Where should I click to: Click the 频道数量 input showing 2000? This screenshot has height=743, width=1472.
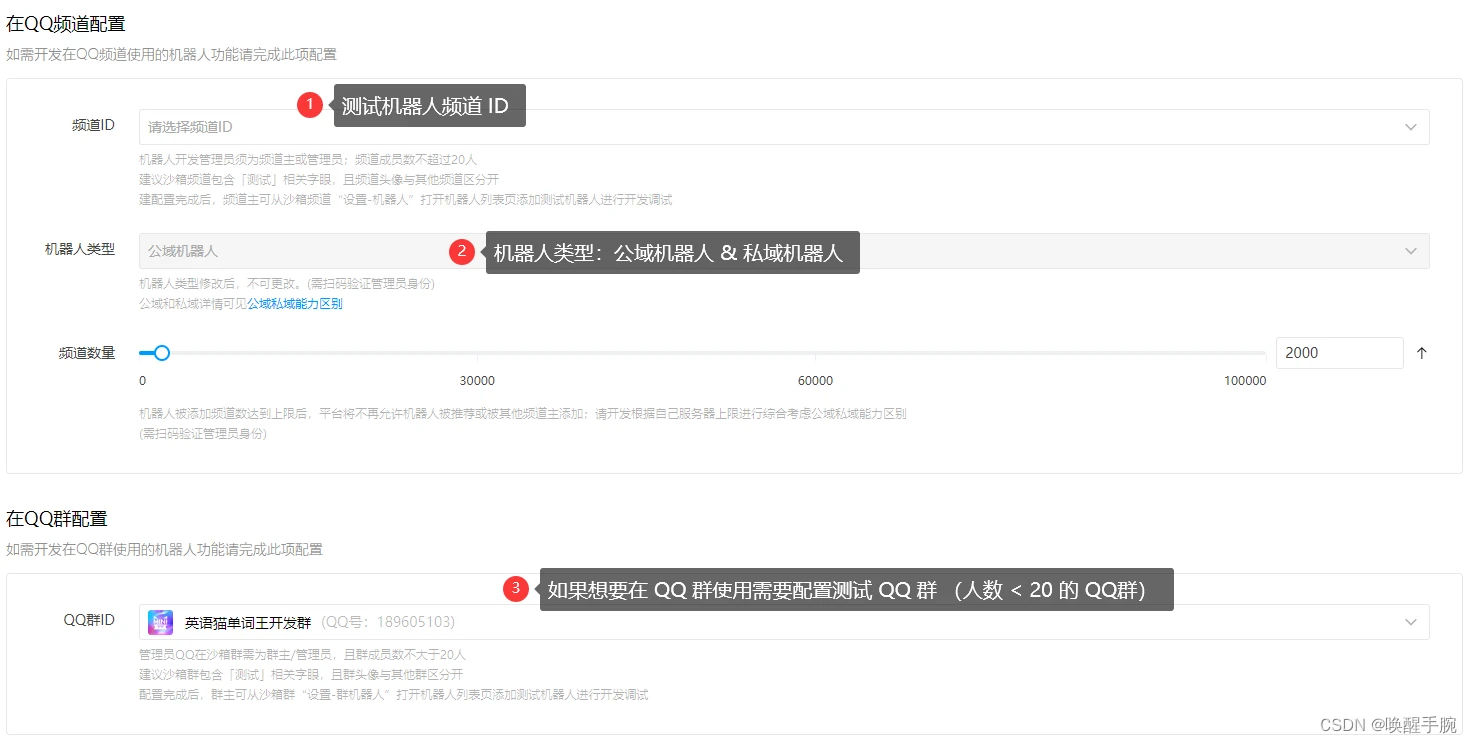pos(1340,353)
